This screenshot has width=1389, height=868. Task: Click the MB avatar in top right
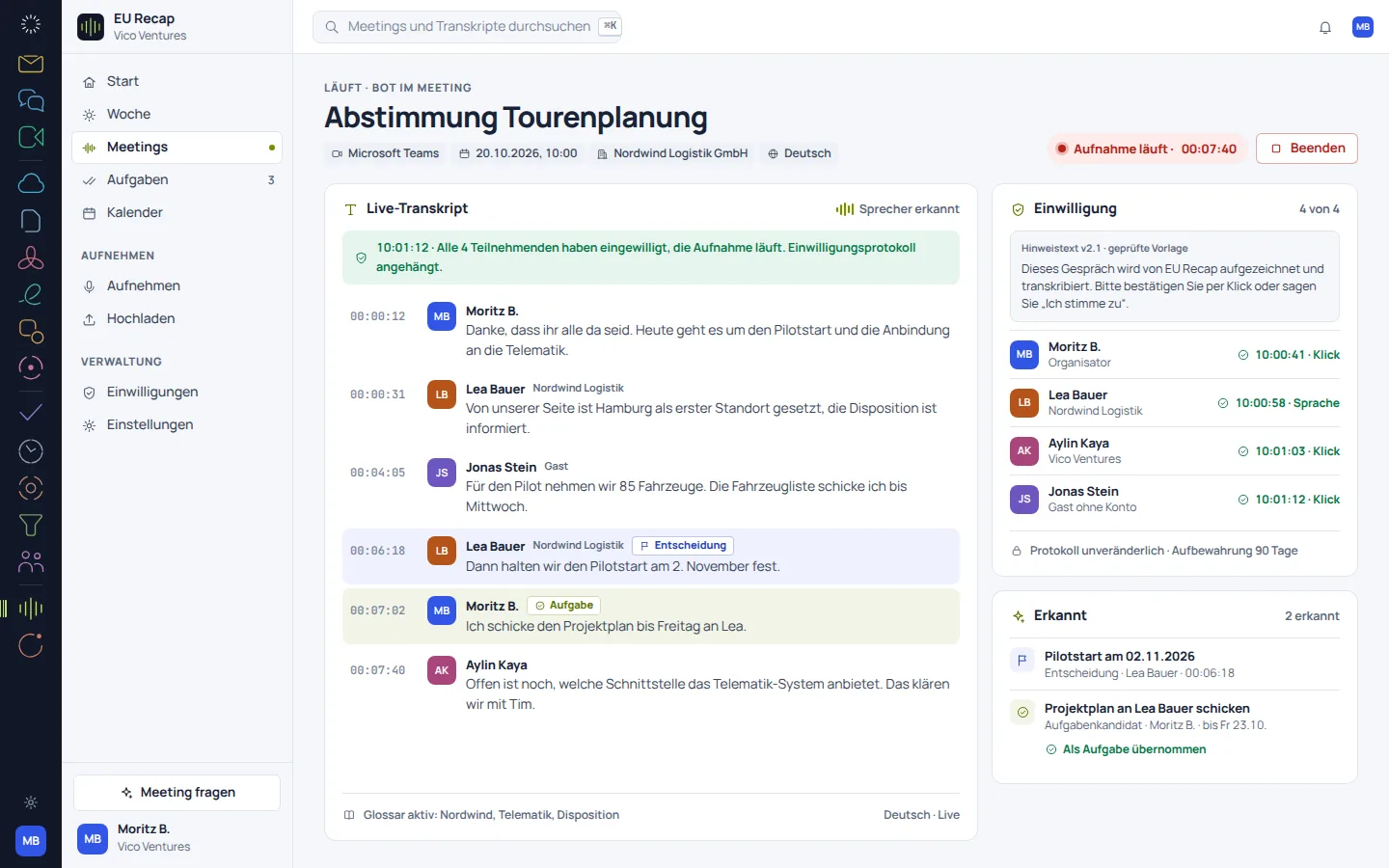click(1363, 27)
